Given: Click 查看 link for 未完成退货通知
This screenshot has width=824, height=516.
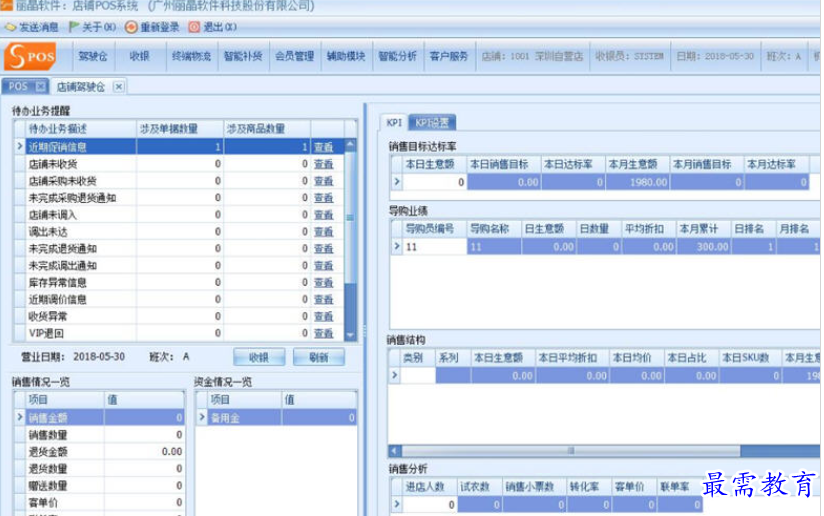Looking at the screenshot, I should [324, 249].
